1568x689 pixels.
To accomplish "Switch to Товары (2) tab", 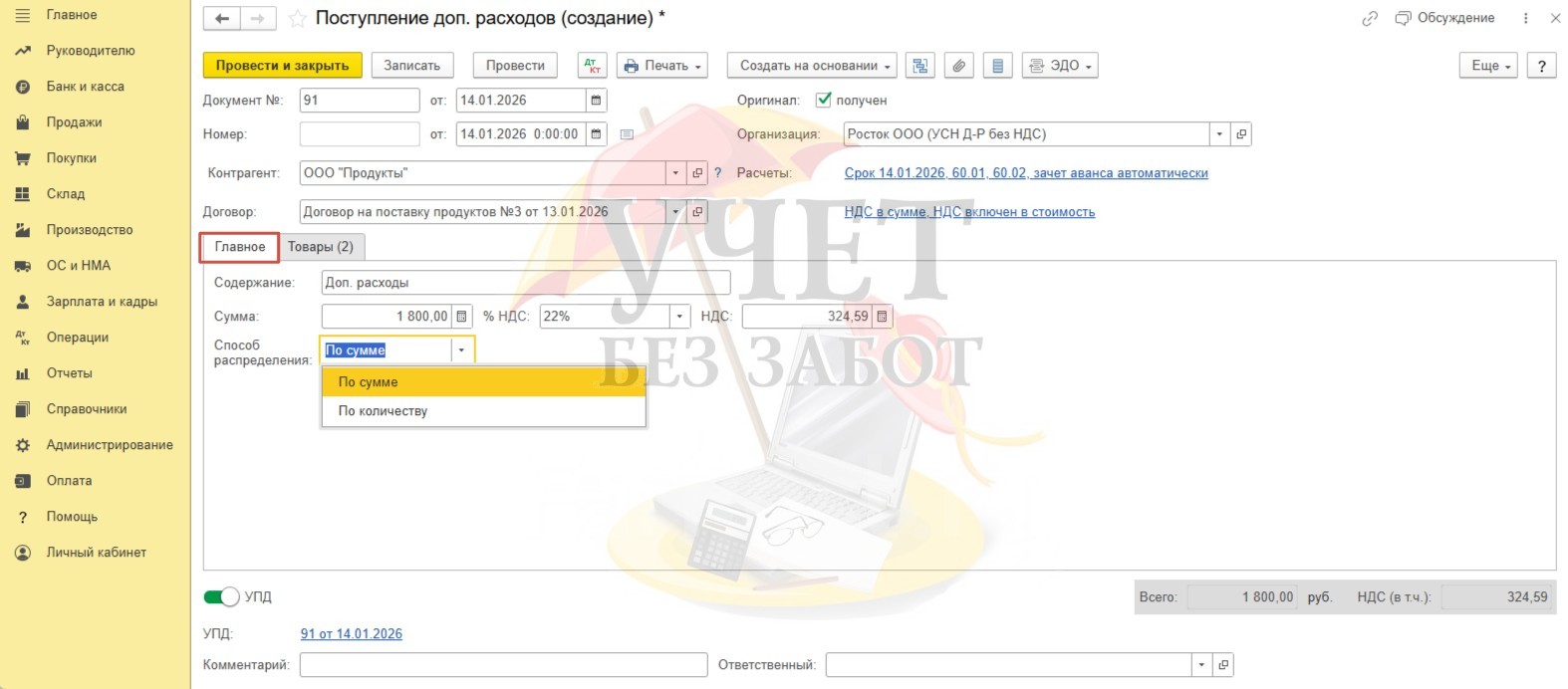I will tap(321, 247).
